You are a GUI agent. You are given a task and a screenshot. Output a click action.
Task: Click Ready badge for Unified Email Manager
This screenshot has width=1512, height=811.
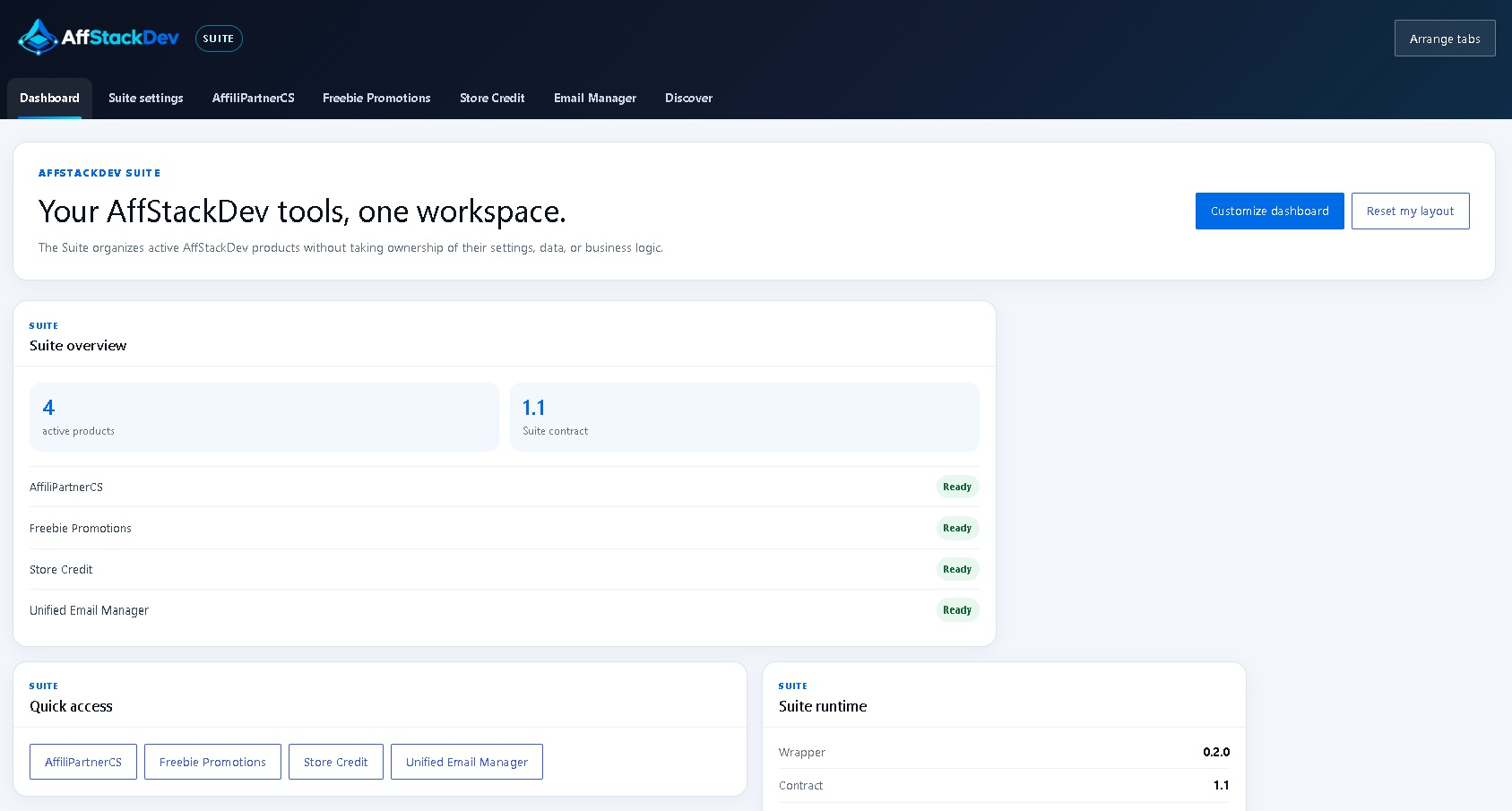[x=957, y=610]
